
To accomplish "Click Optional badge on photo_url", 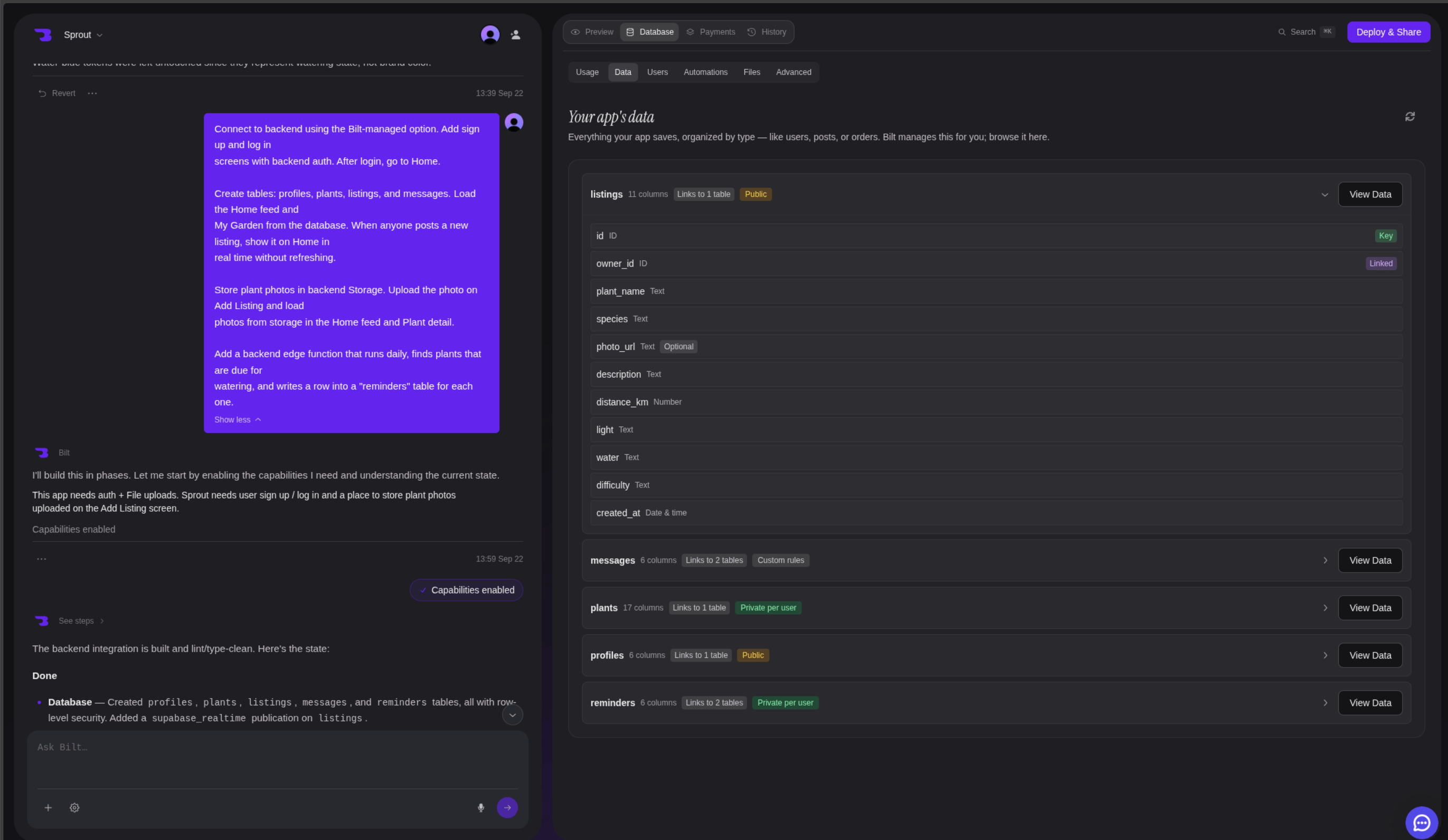I will point(678,347).
